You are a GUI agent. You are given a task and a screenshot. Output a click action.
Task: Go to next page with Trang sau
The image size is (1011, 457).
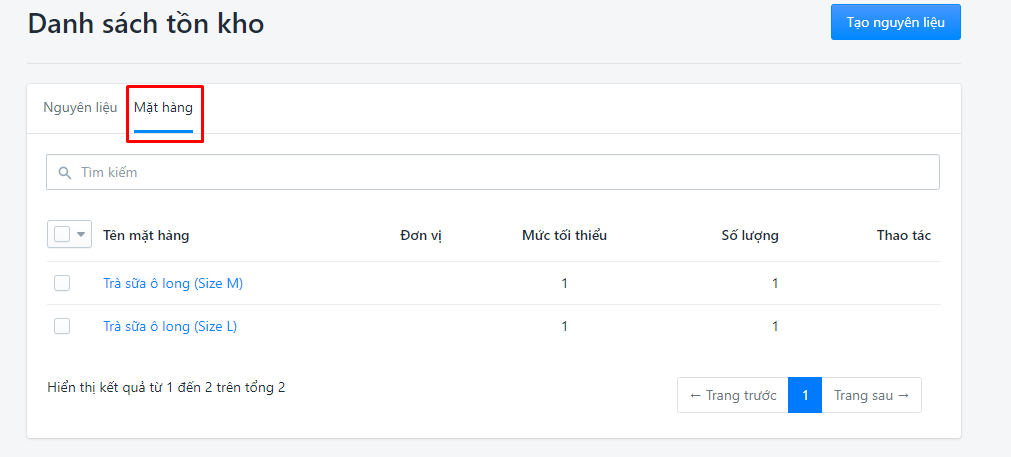click(x=871, y=395)
